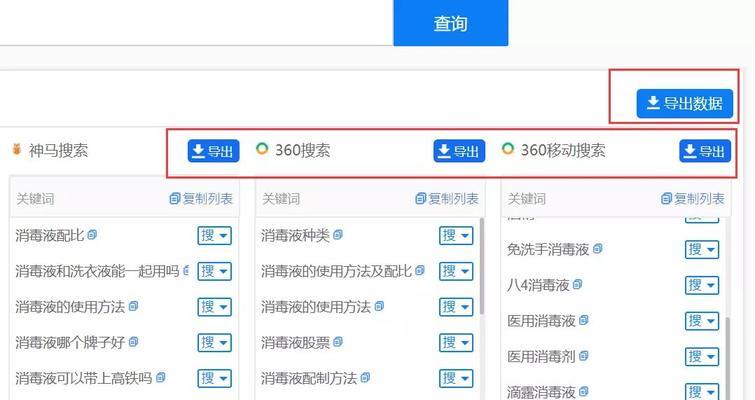Open 搜 dropdown next to 免洗手消毒液
The image size is (755, 400).
[701, 249]
